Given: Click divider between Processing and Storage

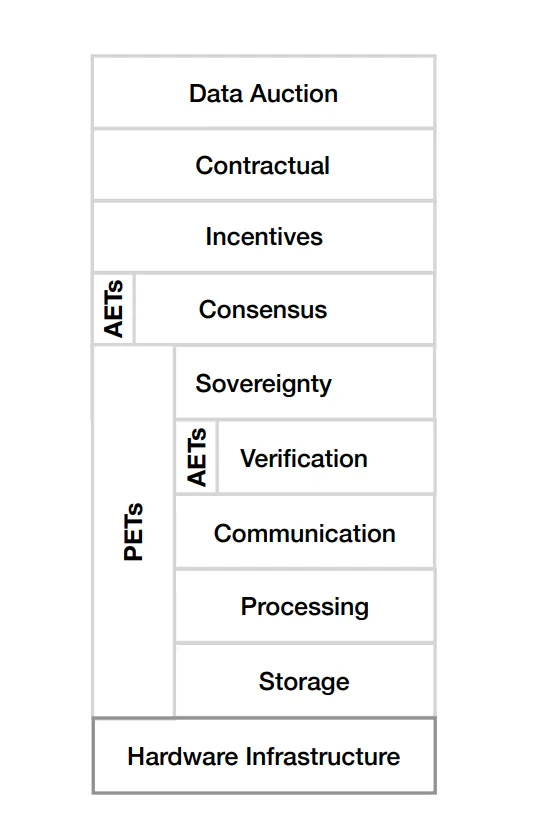Looking at the screenshot, I should coord(305,644).
